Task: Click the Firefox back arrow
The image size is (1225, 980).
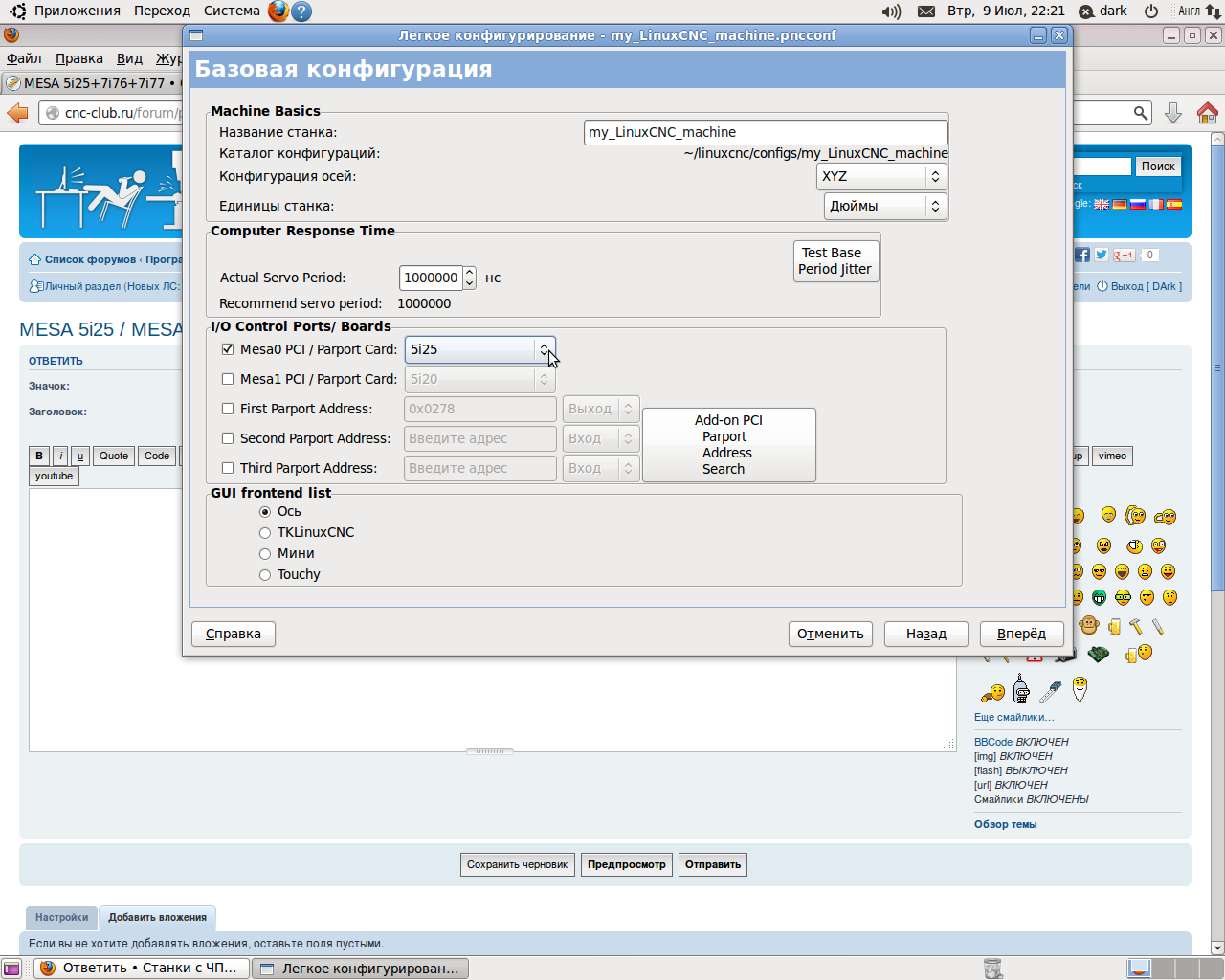Action: pyautogui.click(x=17, y=113)
